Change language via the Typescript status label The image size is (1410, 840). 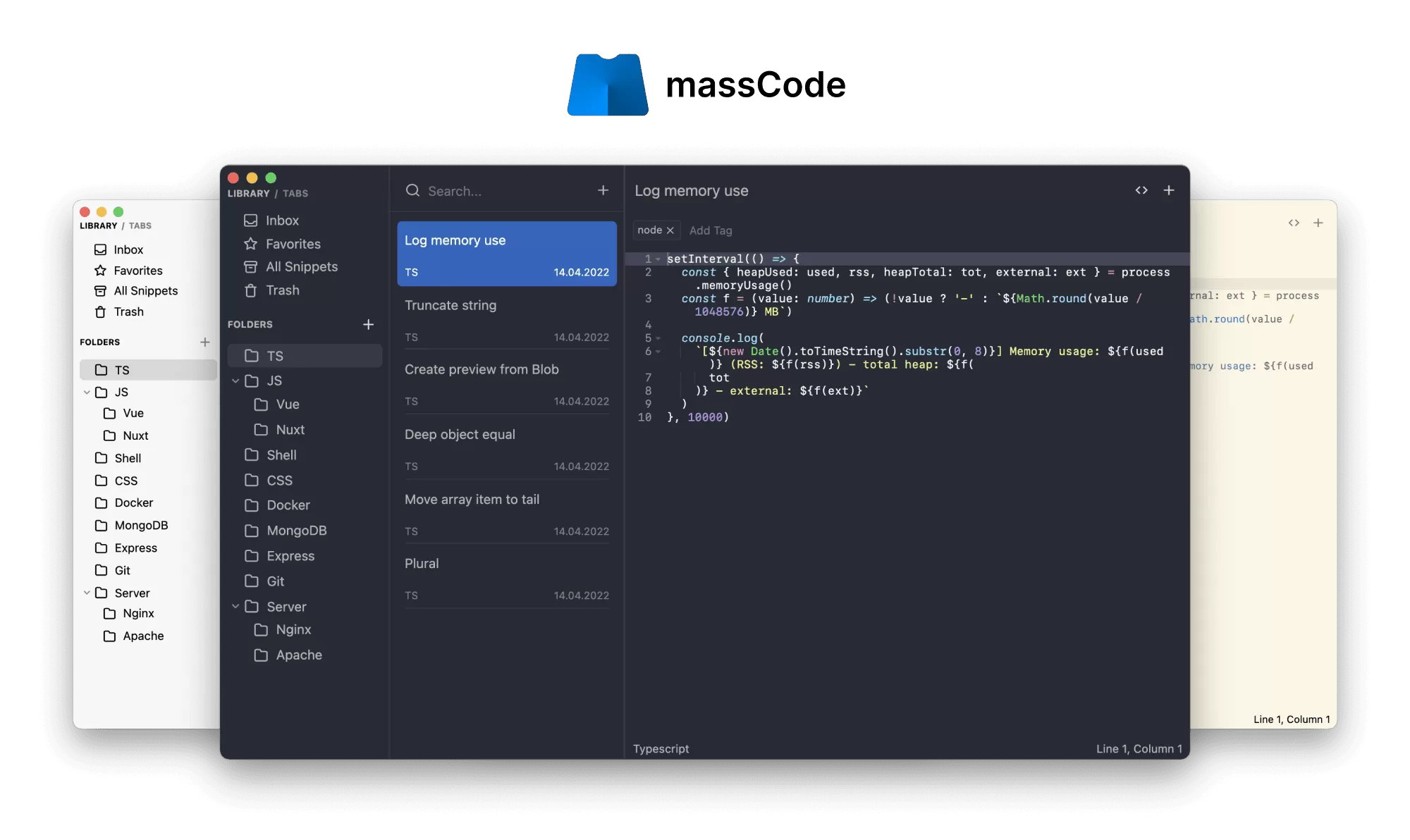[661, 748]
